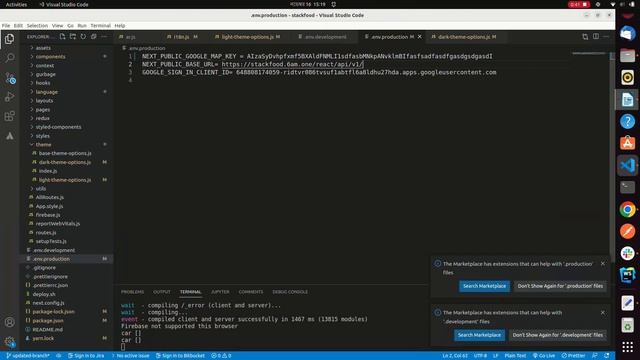Open the Selection menu
Viewport: 640px width, 360px height.
pos(37,25)
